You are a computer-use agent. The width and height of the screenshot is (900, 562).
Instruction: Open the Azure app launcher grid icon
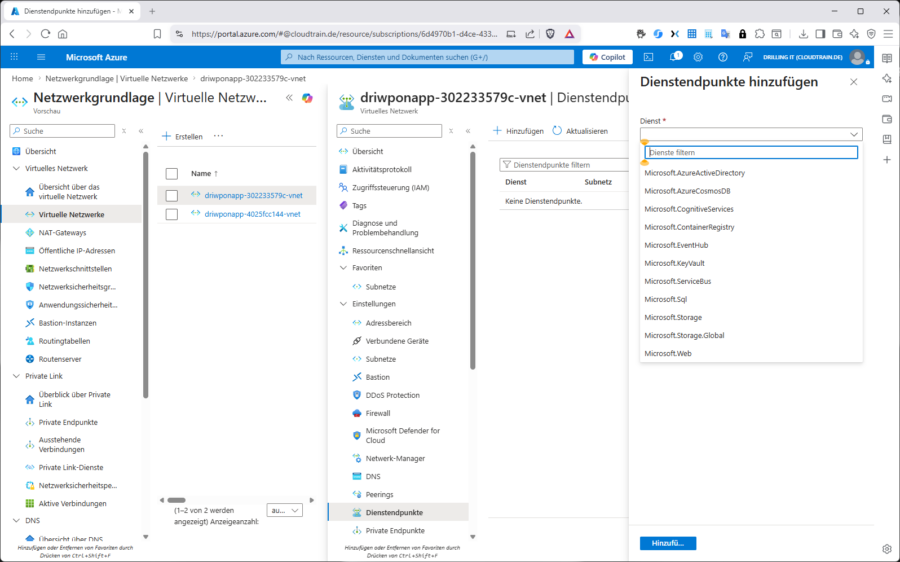point(14,57)
